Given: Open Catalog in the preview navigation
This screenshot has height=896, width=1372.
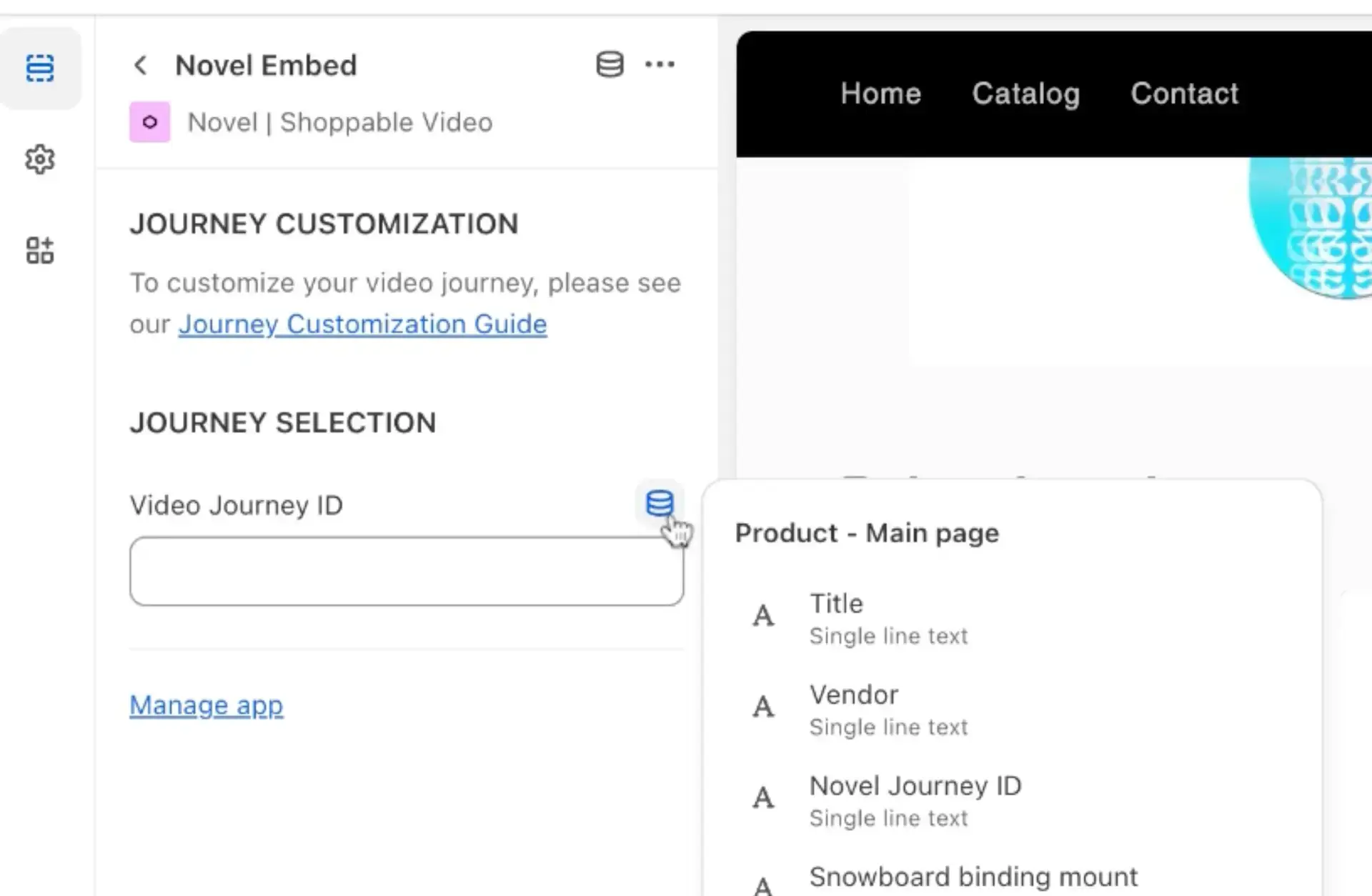Looking at the screenshot, I should [1025, 94].
